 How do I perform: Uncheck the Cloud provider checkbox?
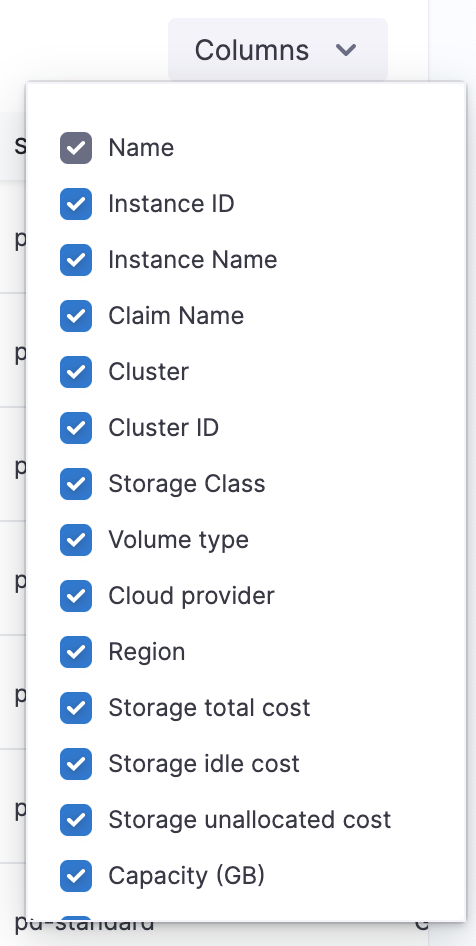(x=76, y=596)
